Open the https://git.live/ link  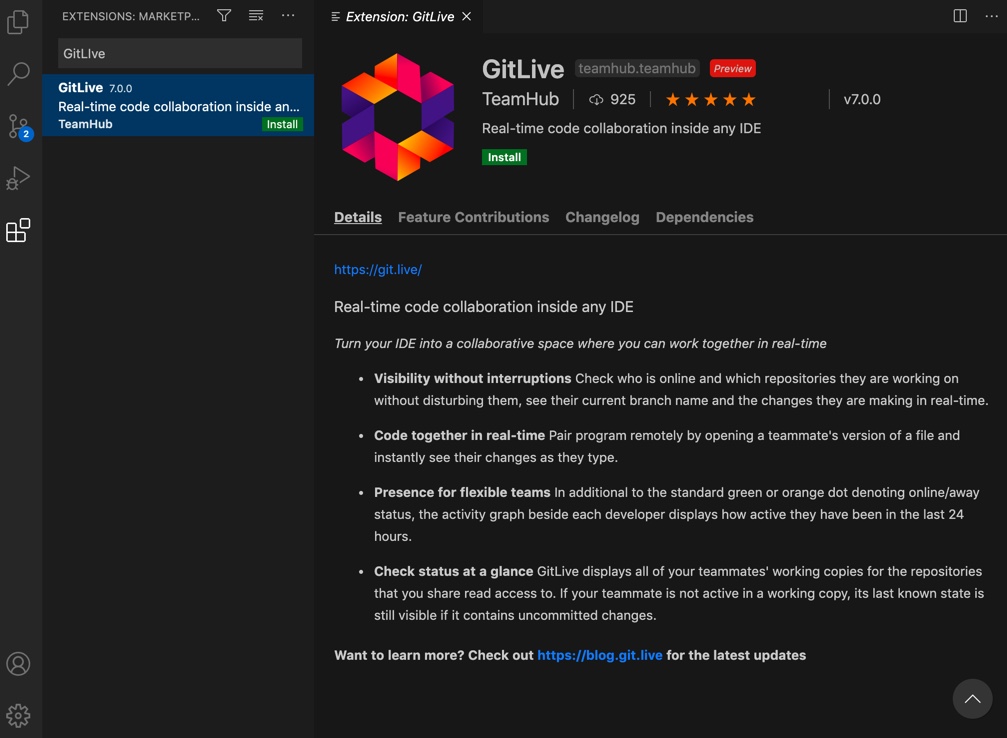pos(378,270)
